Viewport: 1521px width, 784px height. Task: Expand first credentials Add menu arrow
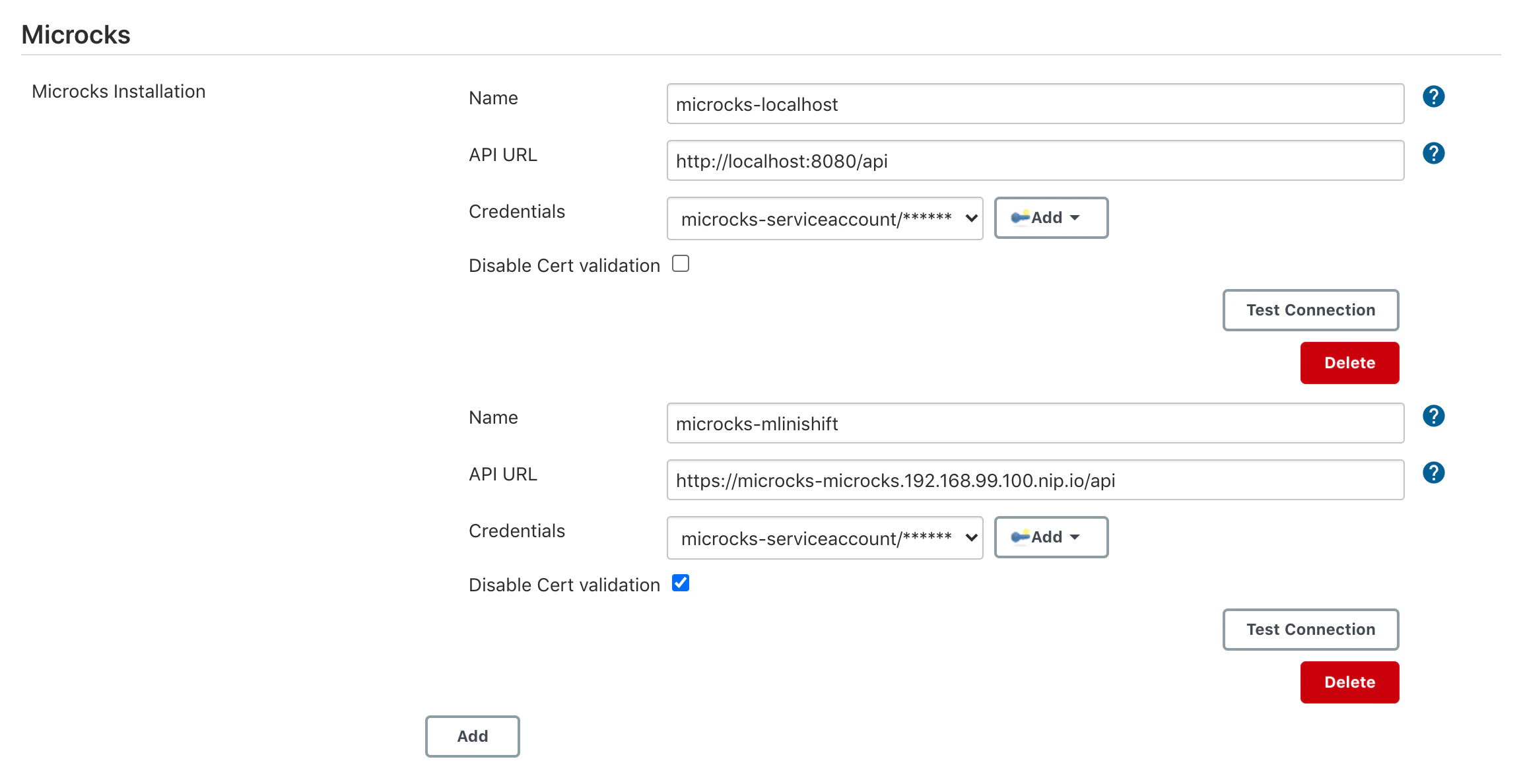pyautogui.click(x=1075, y=218)
